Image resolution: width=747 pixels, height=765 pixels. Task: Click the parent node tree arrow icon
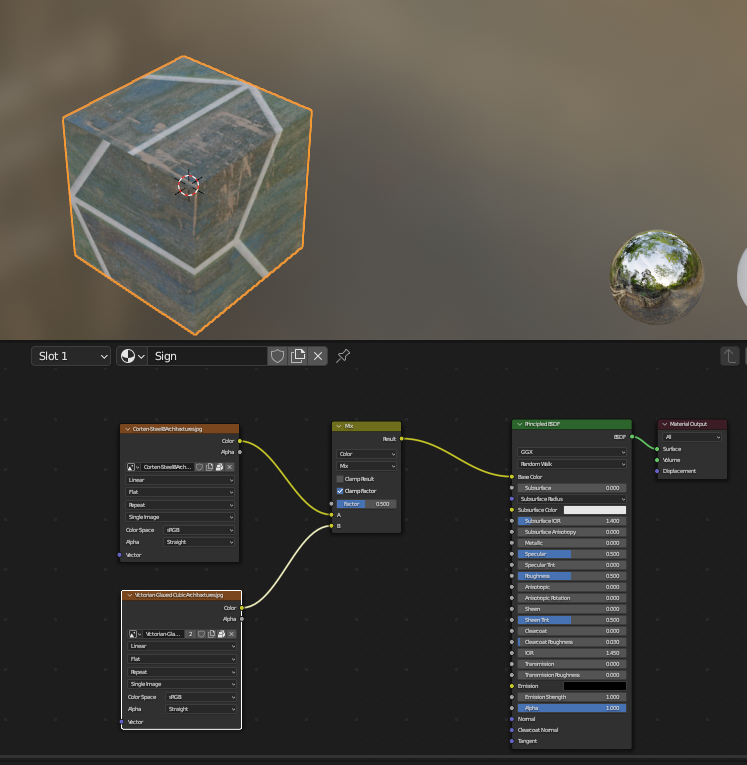(x=729, y=356)
